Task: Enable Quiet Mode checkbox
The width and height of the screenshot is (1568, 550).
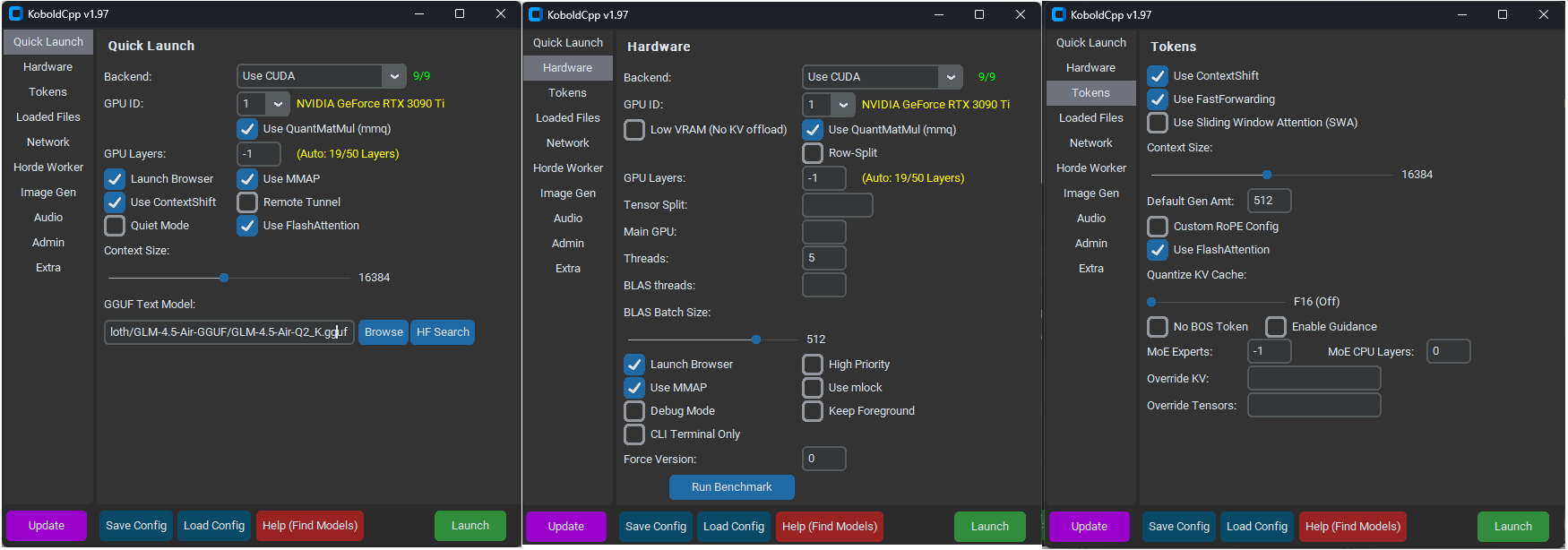Action: [x=115, y=226]
